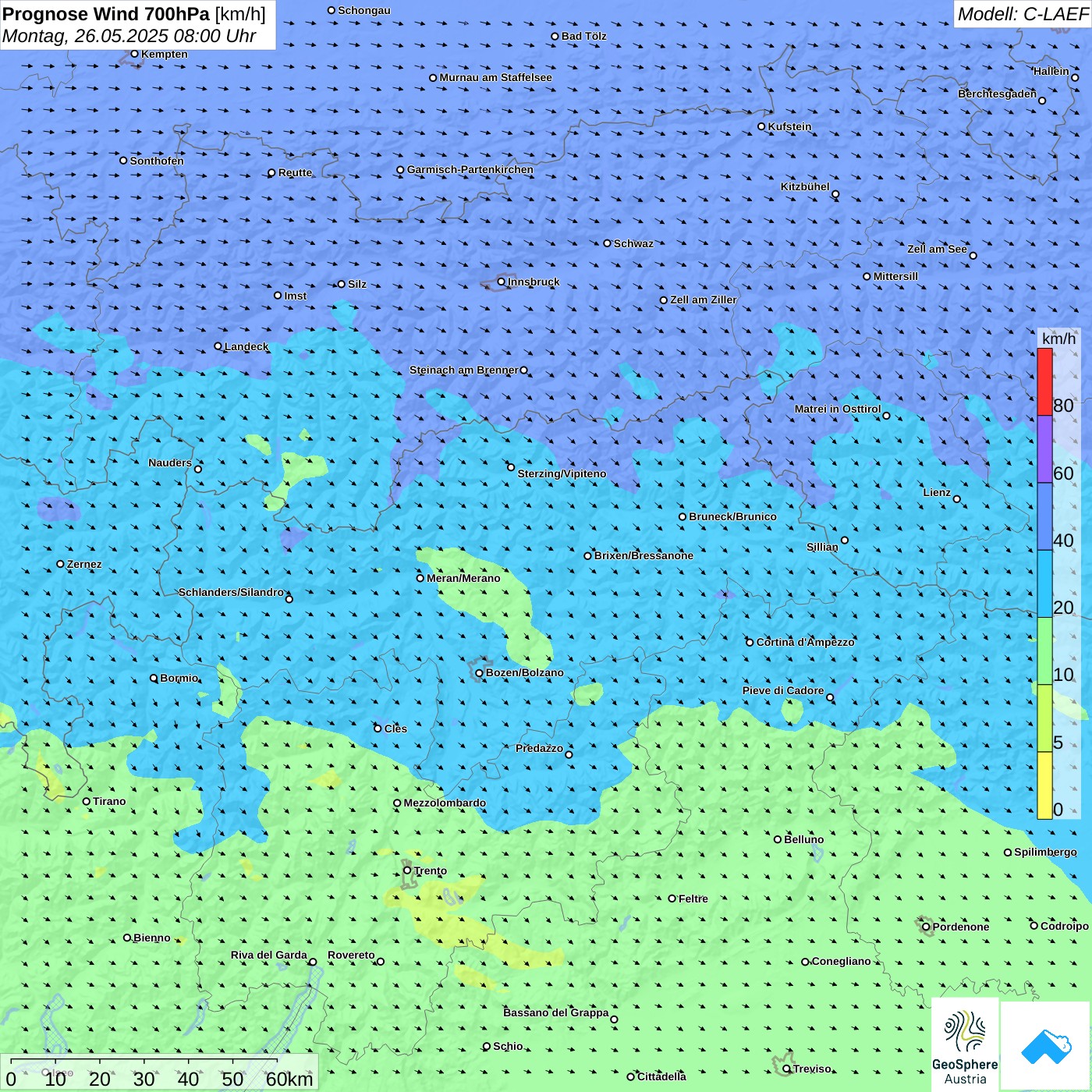
Task: Click the 'Schlanders/Silandro' label
Action: [231, 592]
